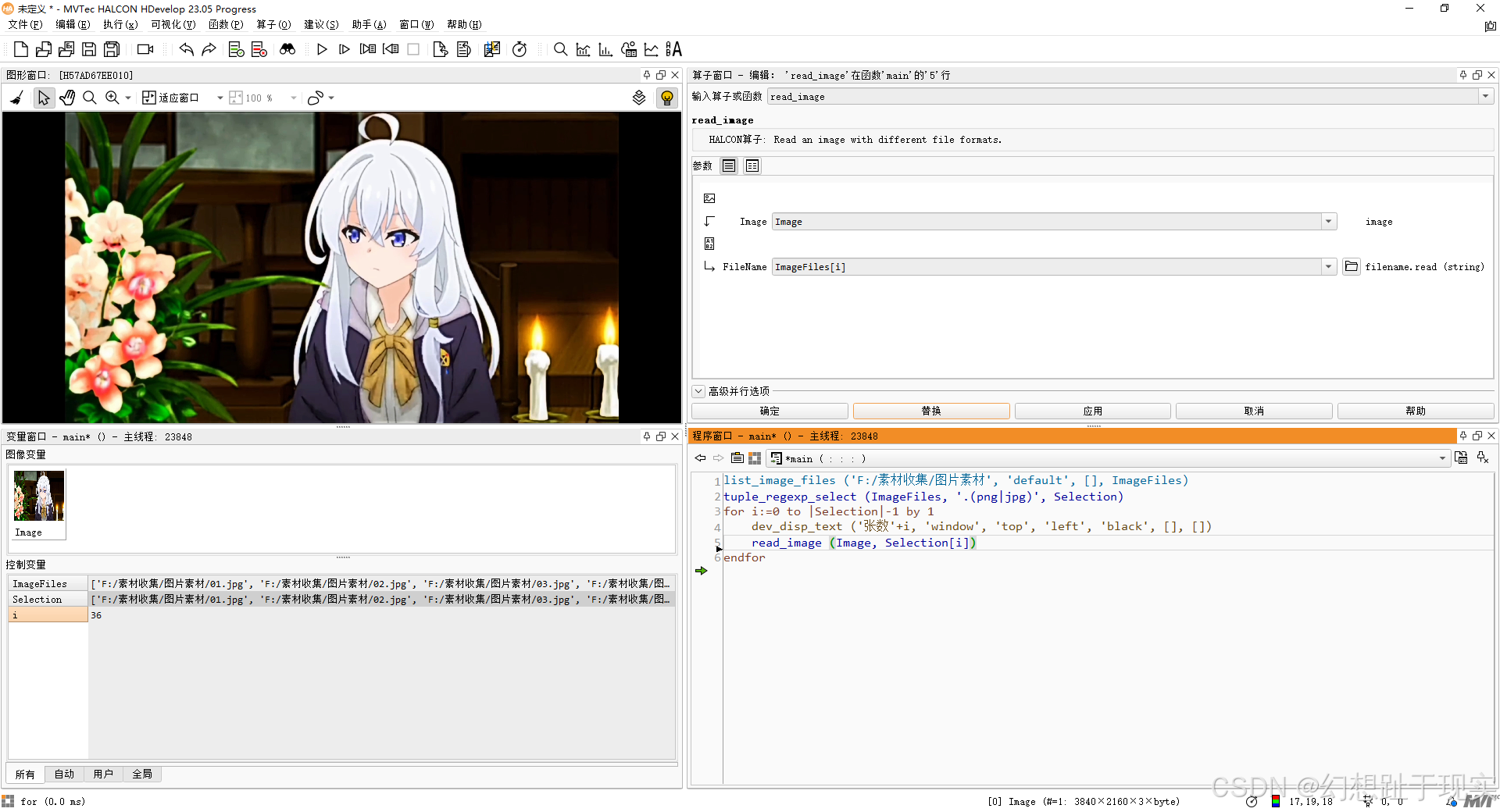Open the 执行(x) menu

[x=120, y=24]
